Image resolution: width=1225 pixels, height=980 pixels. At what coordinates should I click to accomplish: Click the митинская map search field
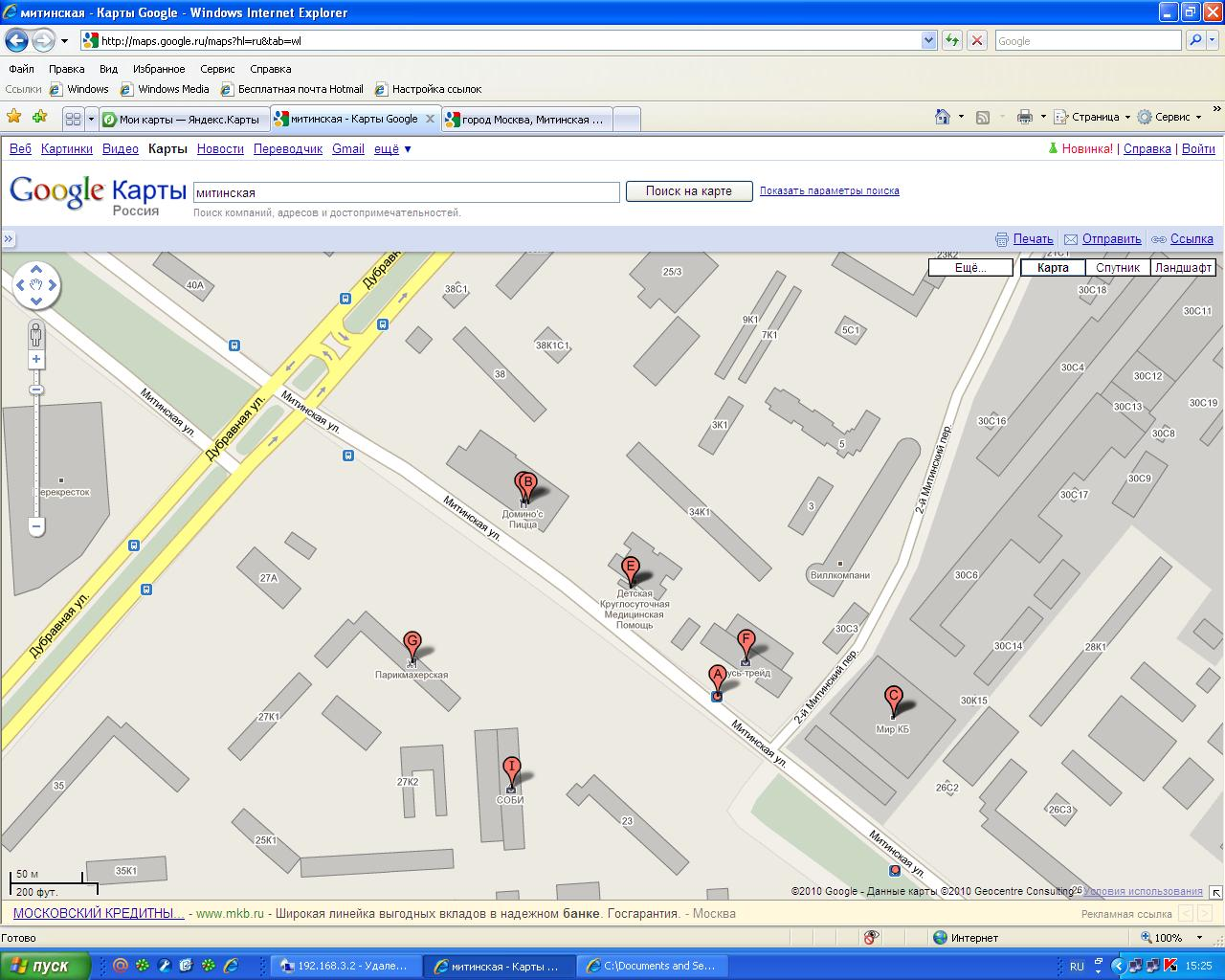point(406,192)
